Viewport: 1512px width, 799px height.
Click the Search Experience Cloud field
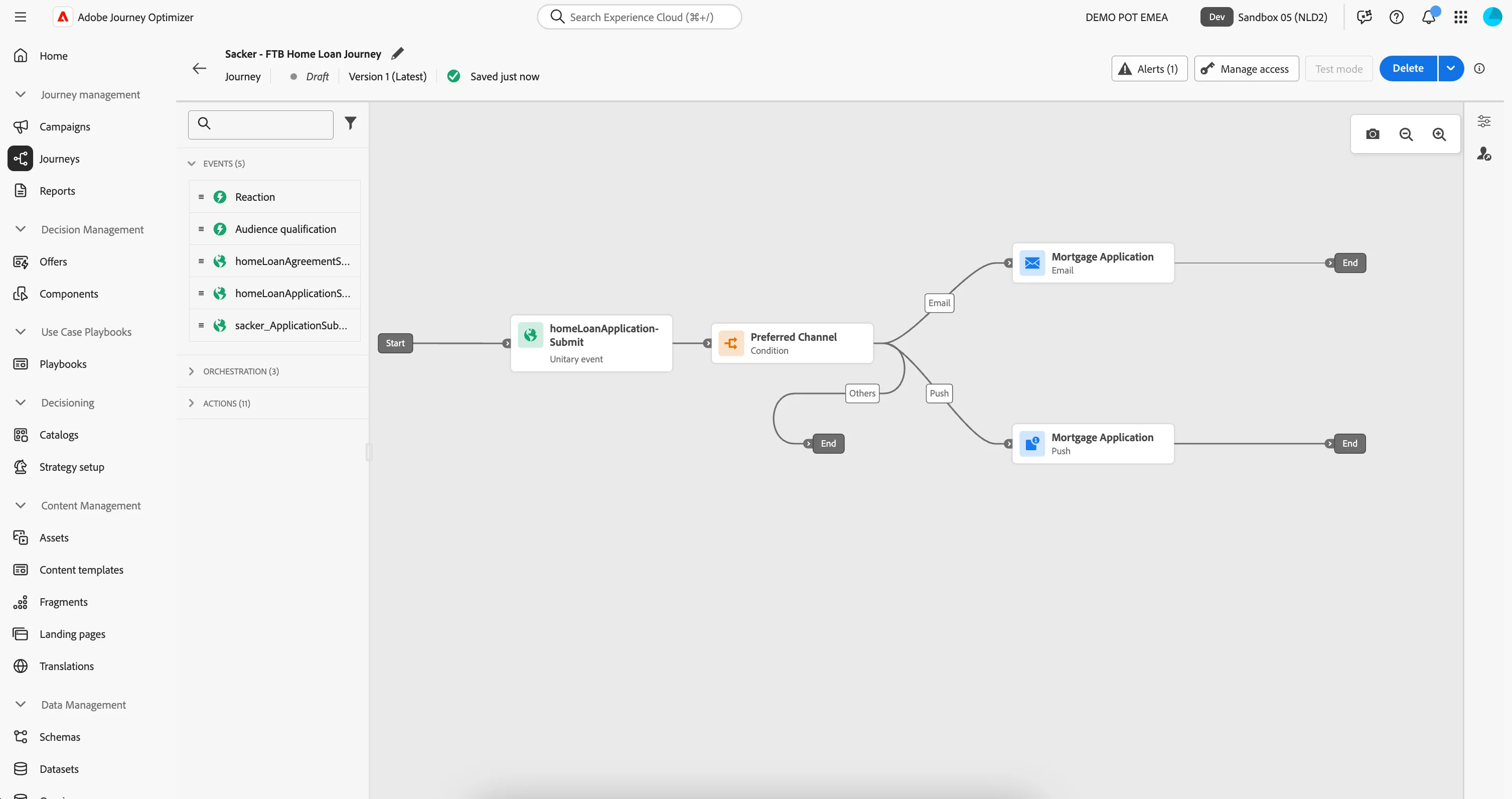[639, 17]
